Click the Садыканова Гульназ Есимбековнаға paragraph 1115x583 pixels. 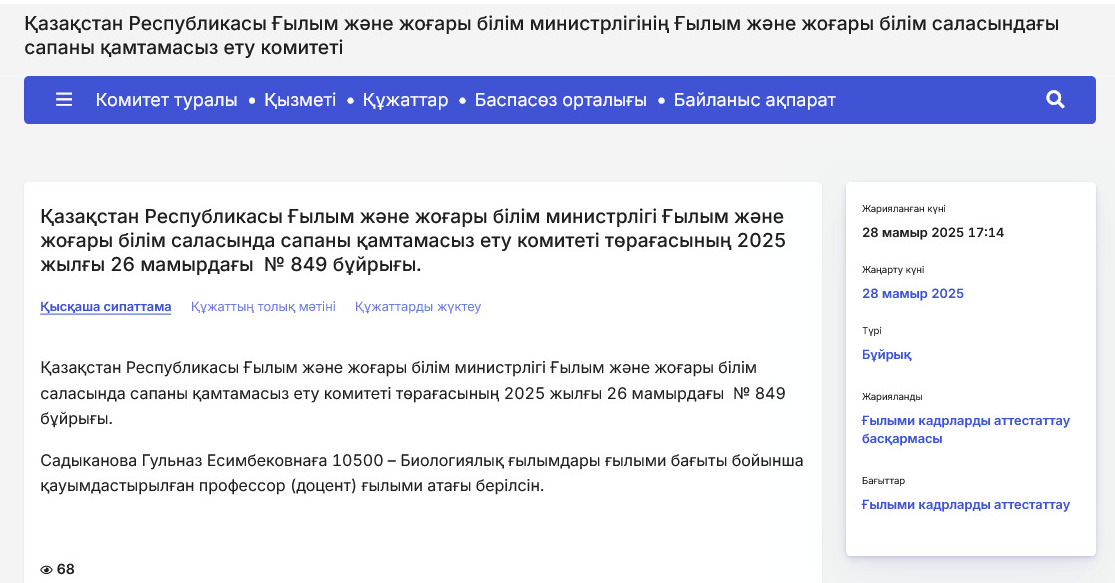click(x=421, y=473)
